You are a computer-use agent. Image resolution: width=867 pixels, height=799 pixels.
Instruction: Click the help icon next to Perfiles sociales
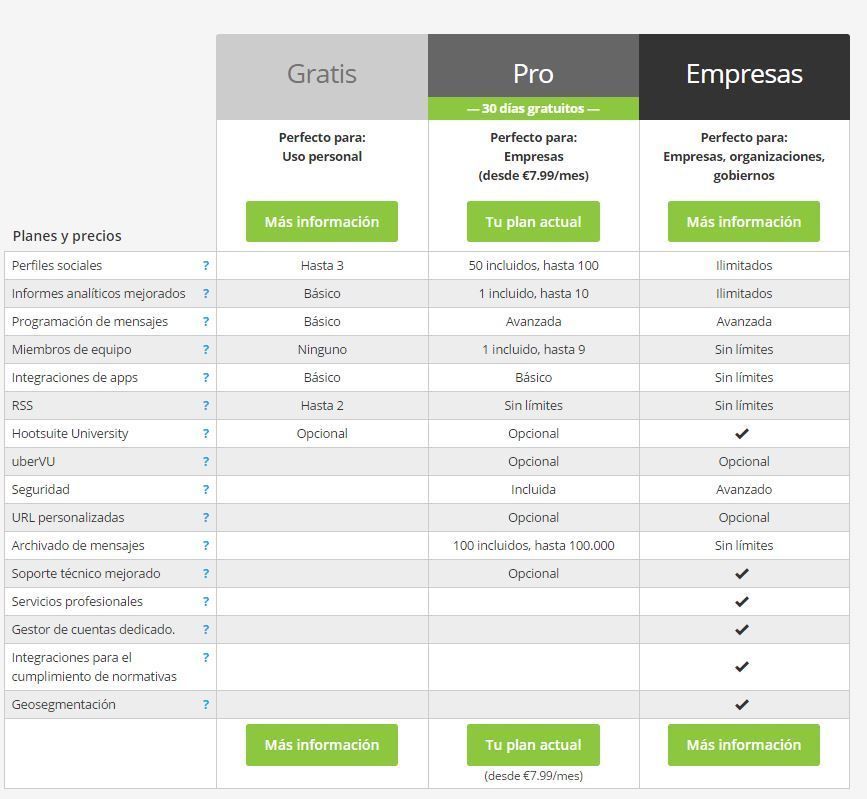pos(206,265)
